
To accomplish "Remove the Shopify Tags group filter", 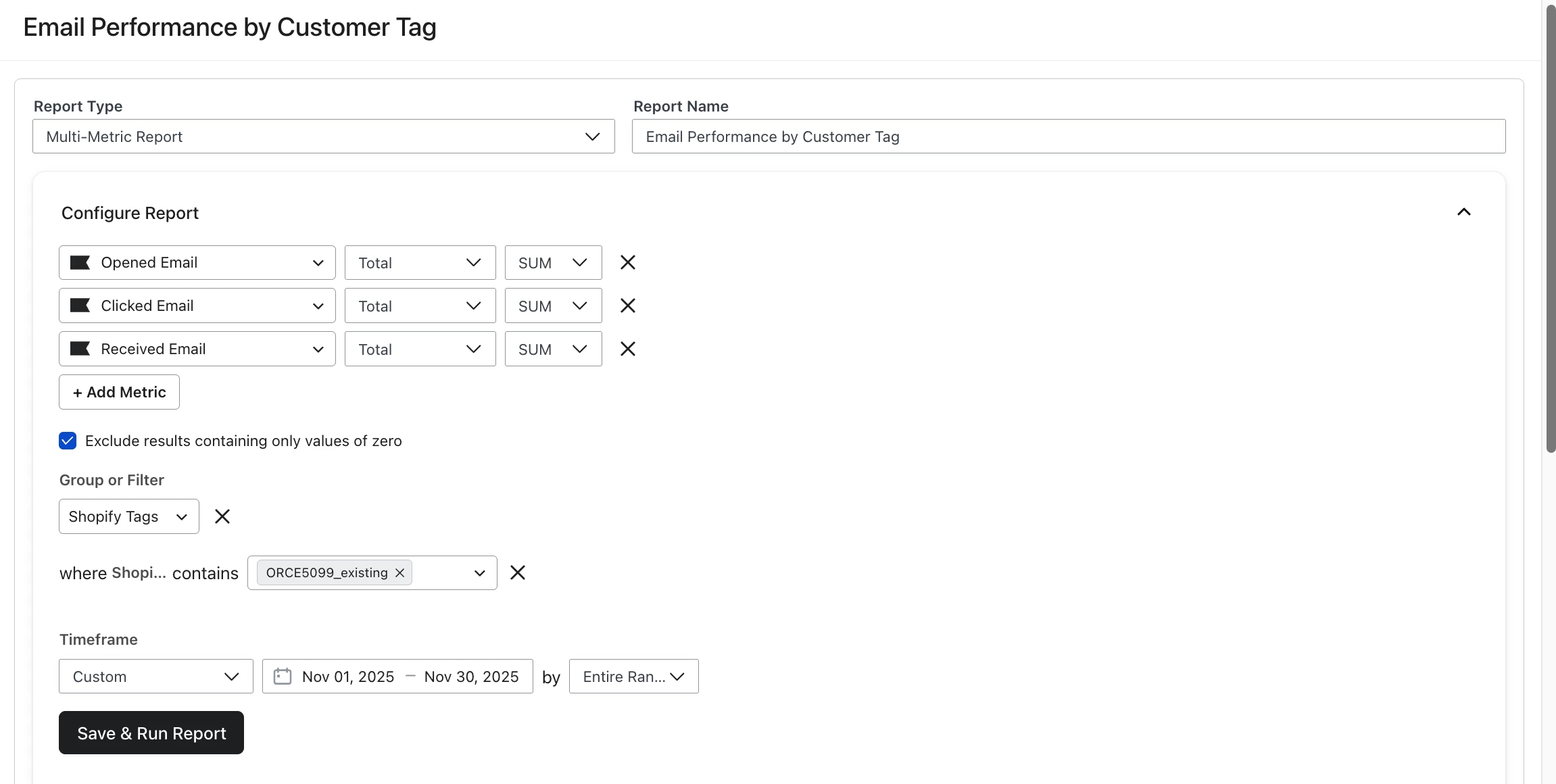I will (222, 516).
